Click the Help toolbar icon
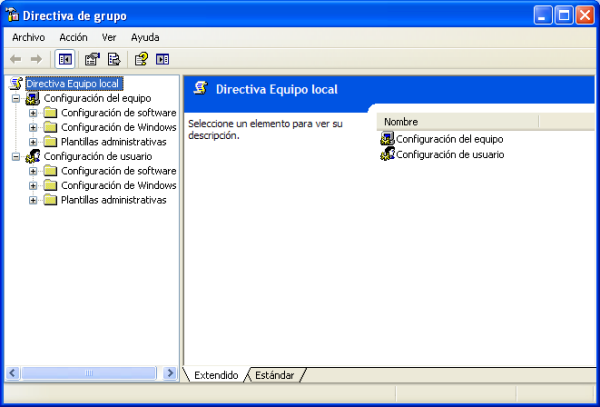Screen dimensions: 600x407 (141, 59)
